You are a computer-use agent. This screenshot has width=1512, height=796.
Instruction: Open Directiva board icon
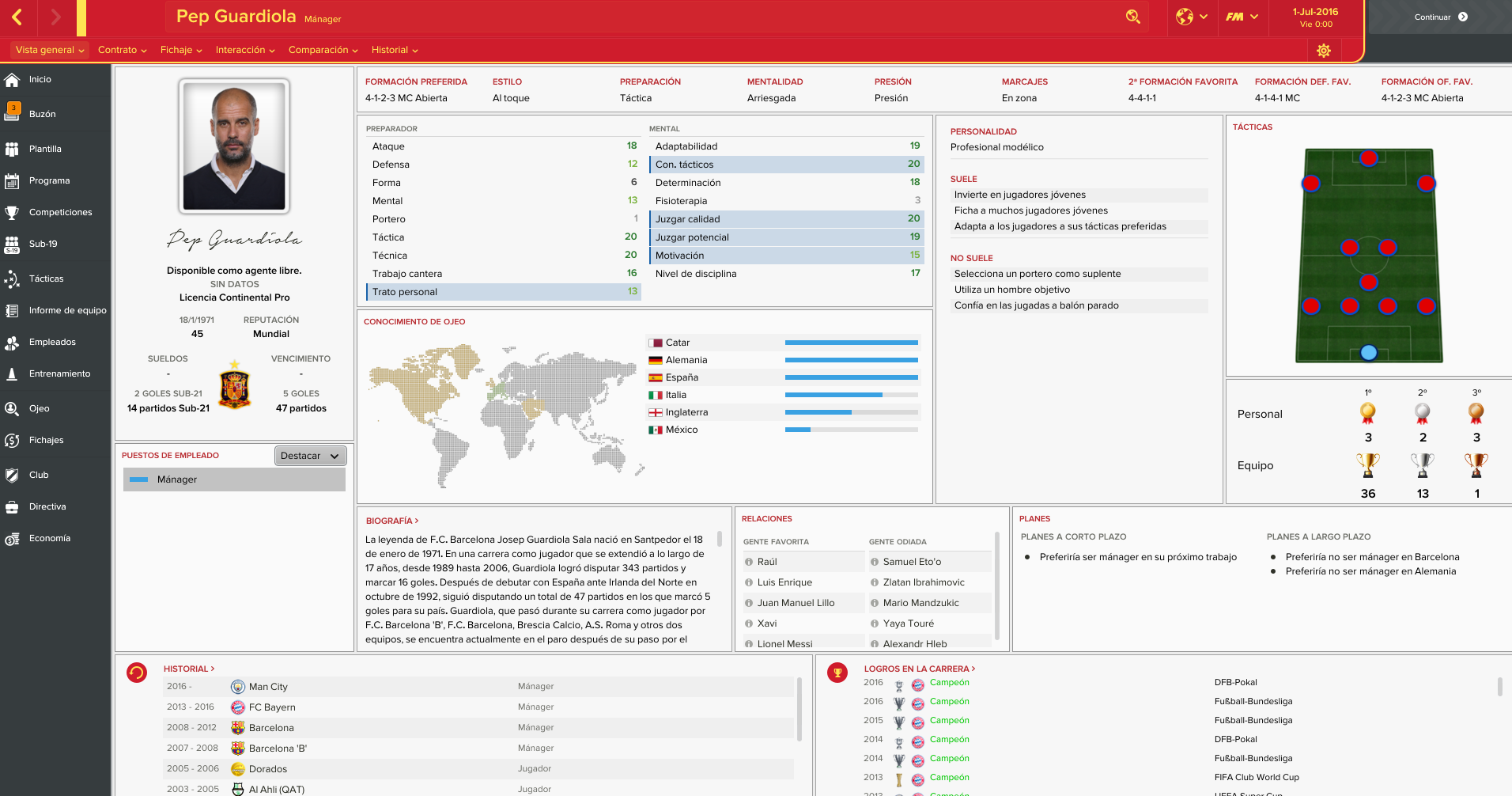coord(12,506)
